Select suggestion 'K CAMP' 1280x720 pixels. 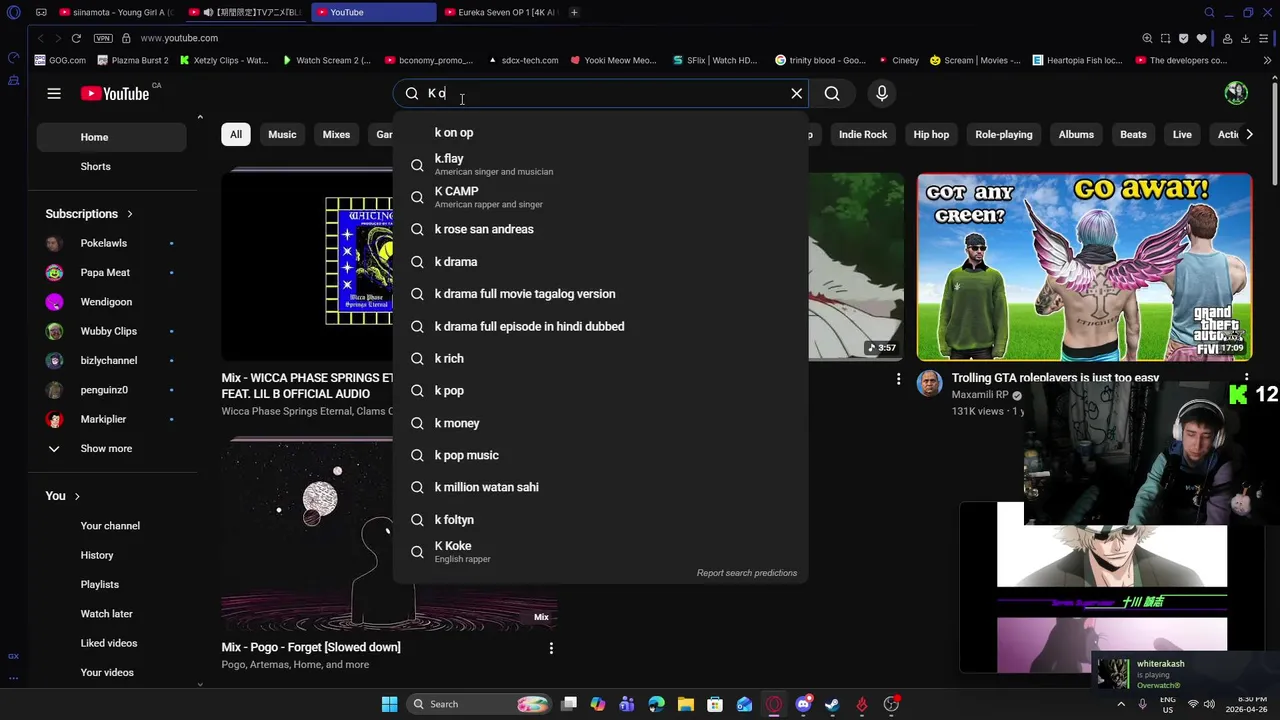600,197
